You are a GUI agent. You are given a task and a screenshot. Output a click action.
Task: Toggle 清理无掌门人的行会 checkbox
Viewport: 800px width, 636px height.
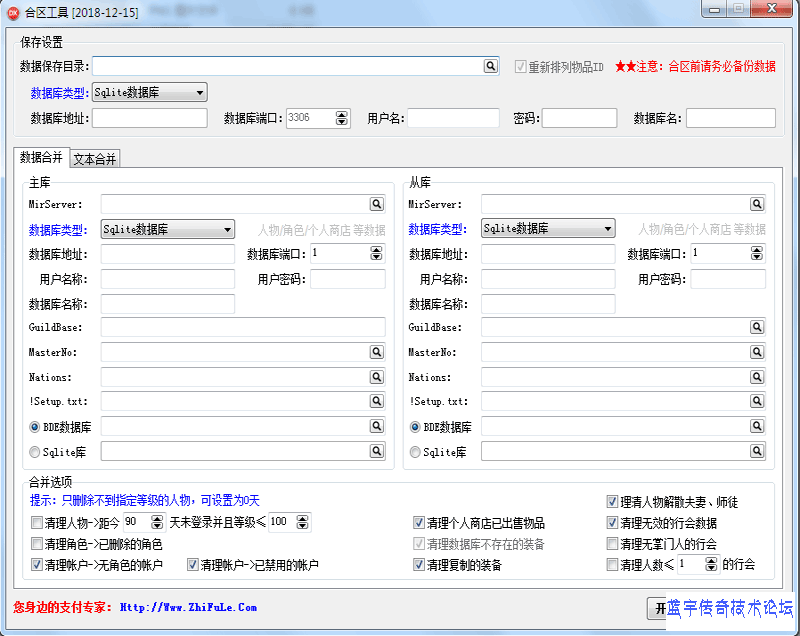[613, 545]
